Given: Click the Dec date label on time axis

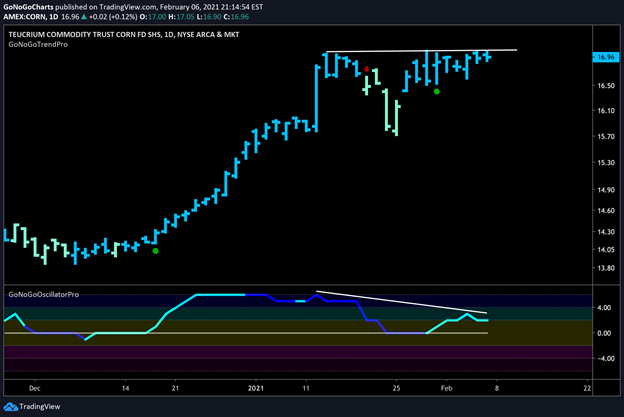Looking at the screenshot, I should click(x=35, y=388).
